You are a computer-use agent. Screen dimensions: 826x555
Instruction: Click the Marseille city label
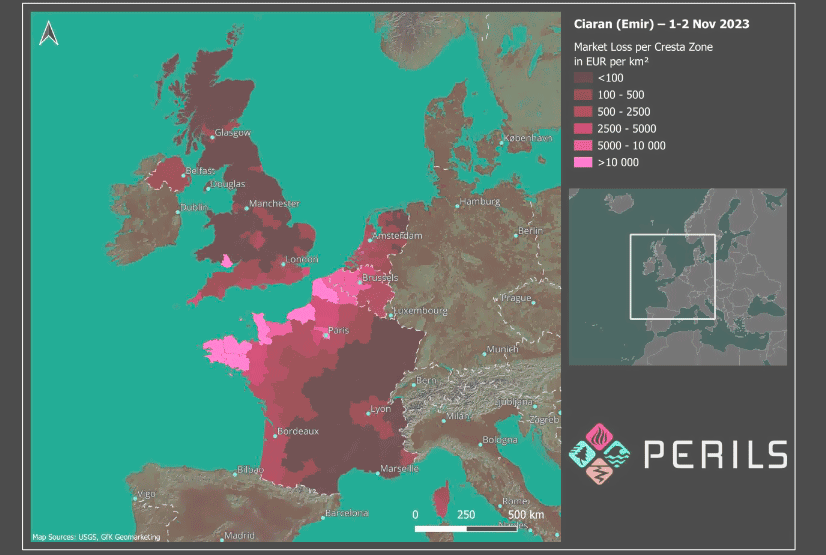pyautogui.click(x=399, y=469)
